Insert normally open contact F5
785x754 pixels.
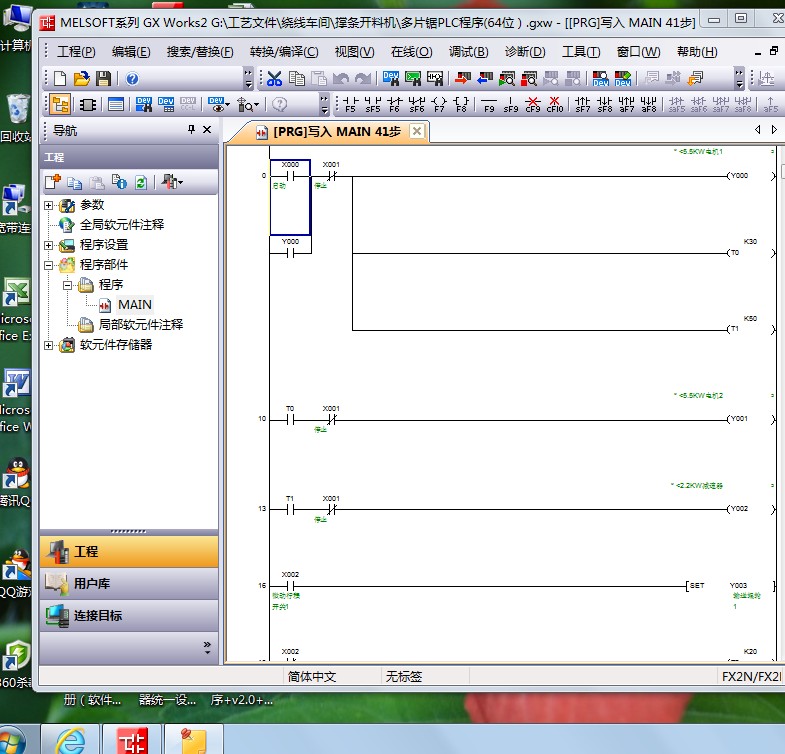pos(350,104)
